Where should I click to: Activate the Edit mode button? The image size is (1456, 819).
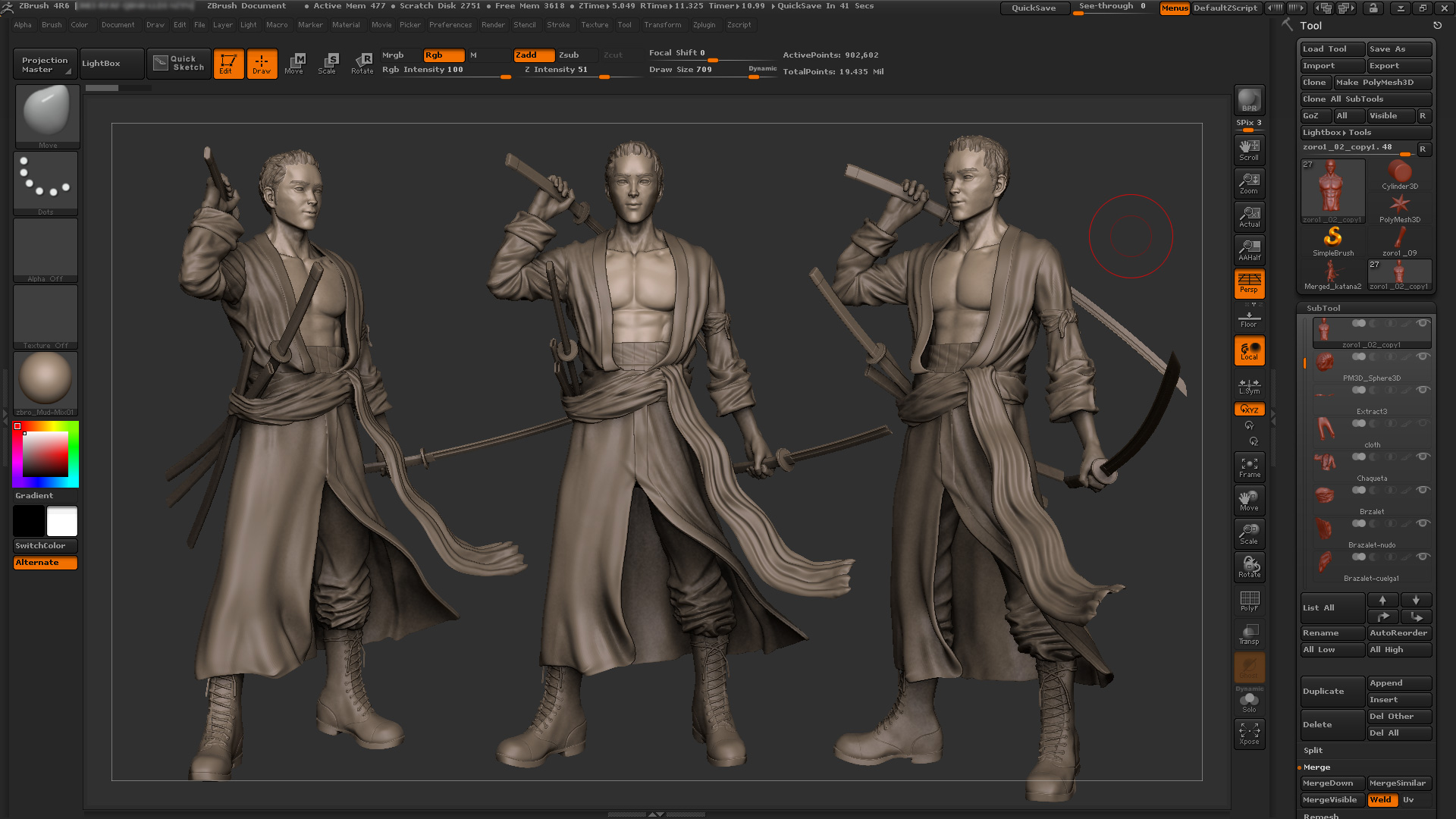coord(228,64)
